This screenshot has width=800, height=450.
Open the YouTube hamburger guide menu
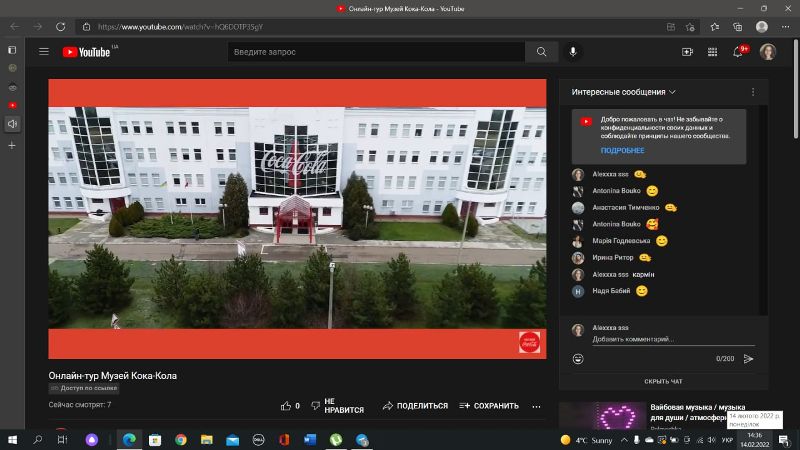pos(44,52)
